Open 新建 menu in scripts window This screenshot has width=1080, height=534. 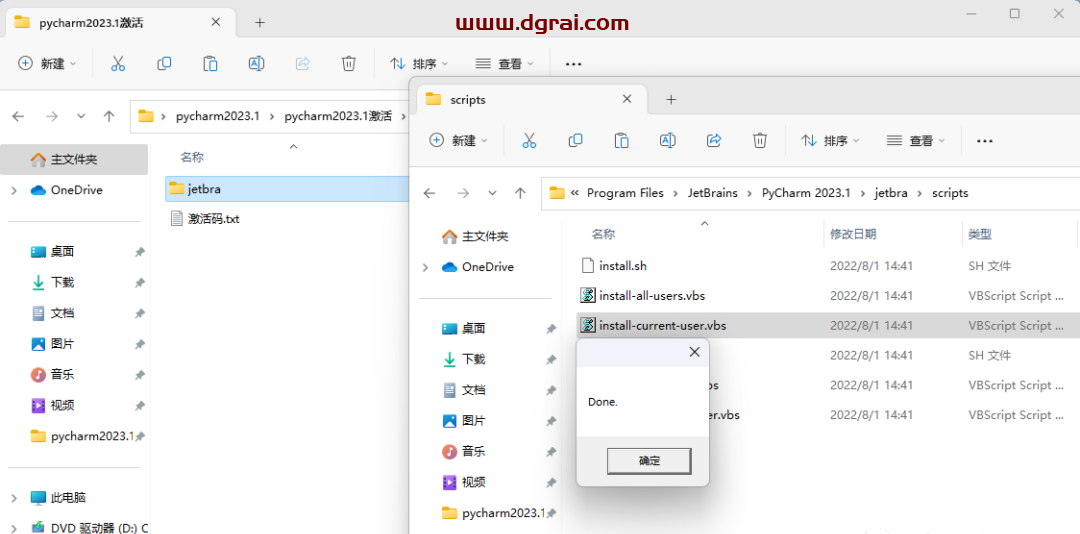click(458, 141)
